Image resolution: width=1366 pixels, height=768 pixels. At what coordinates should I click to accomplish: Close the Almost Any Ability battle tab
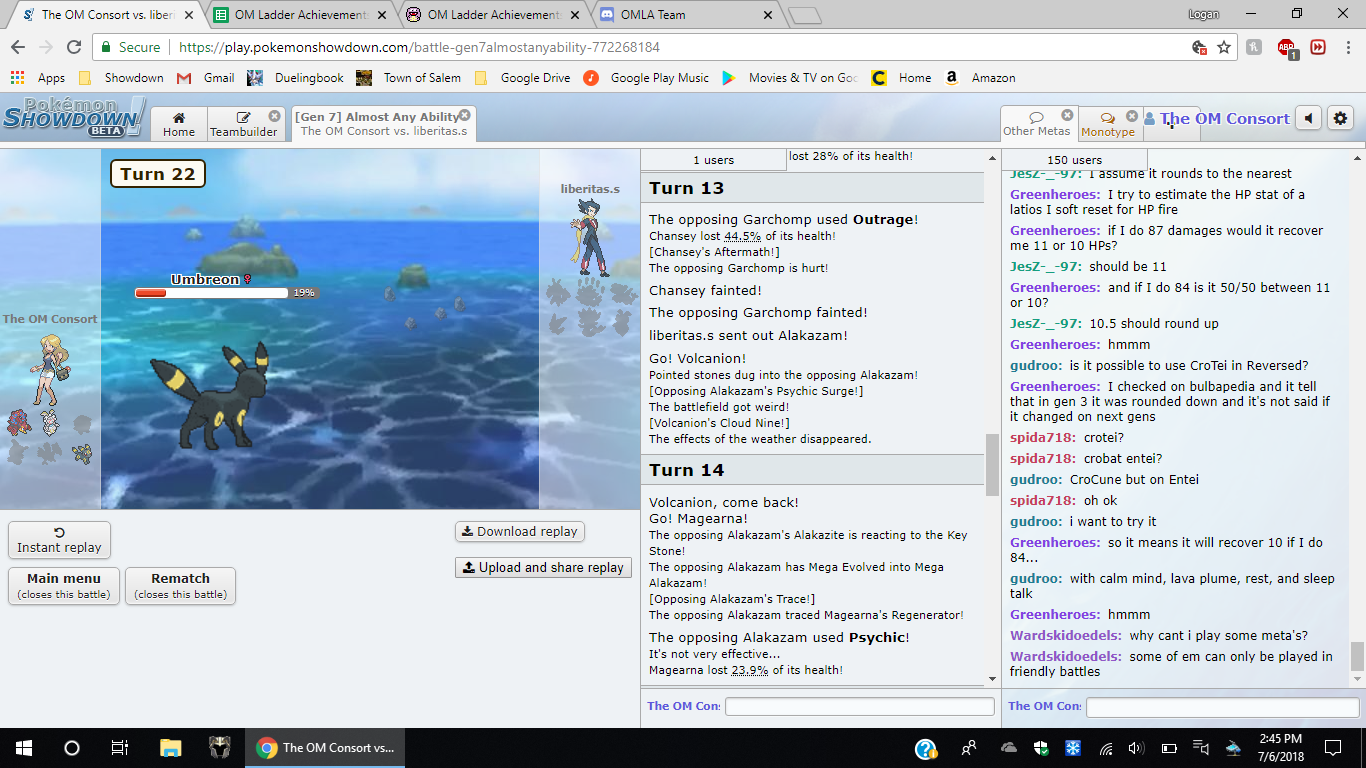[465, 115]
